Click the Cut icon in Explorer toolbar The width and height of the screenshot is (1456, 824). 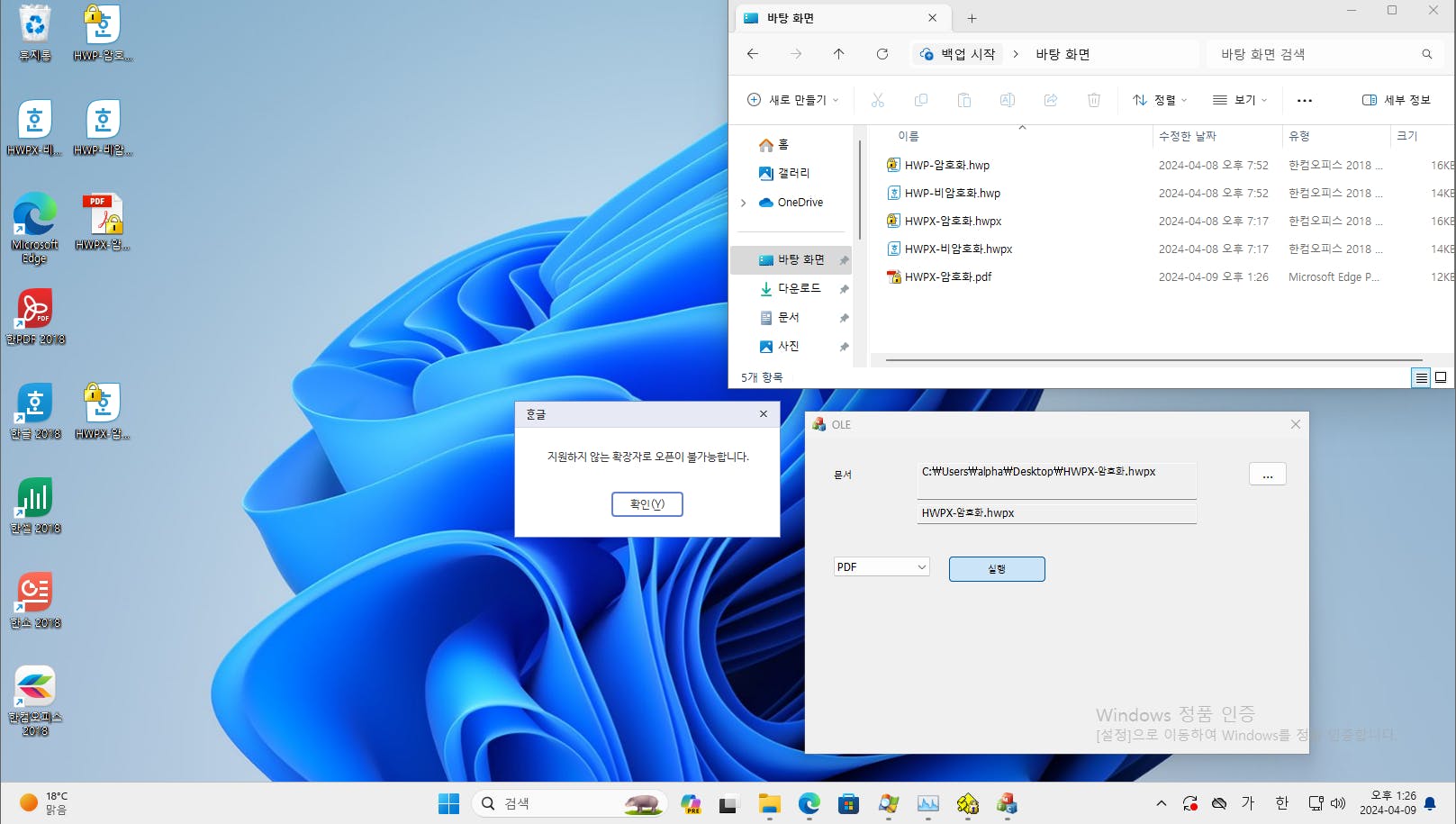(878, 100)
